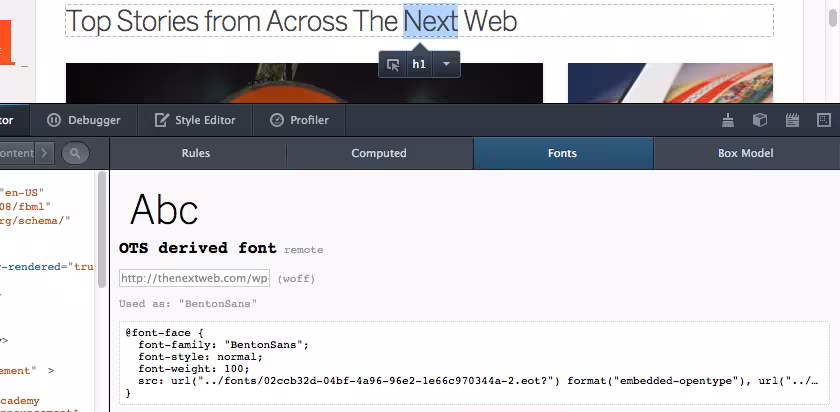Open the h1 infobar dropdown arrow

pos(446,64)
